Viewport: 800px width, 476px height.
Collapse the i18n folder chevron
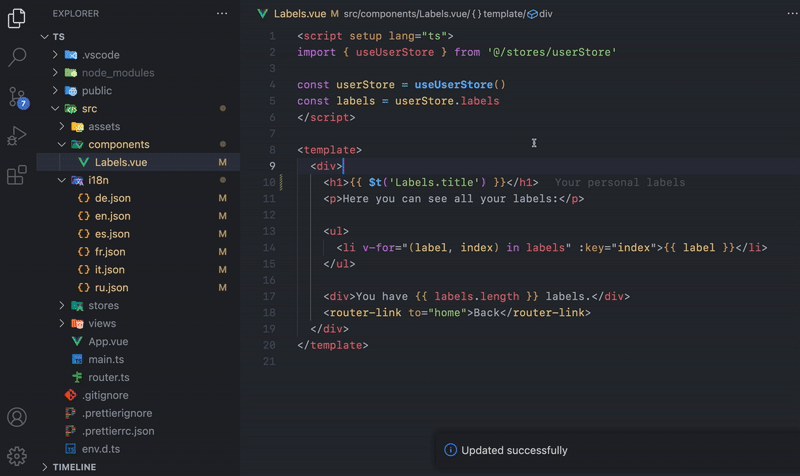point(62,180)
